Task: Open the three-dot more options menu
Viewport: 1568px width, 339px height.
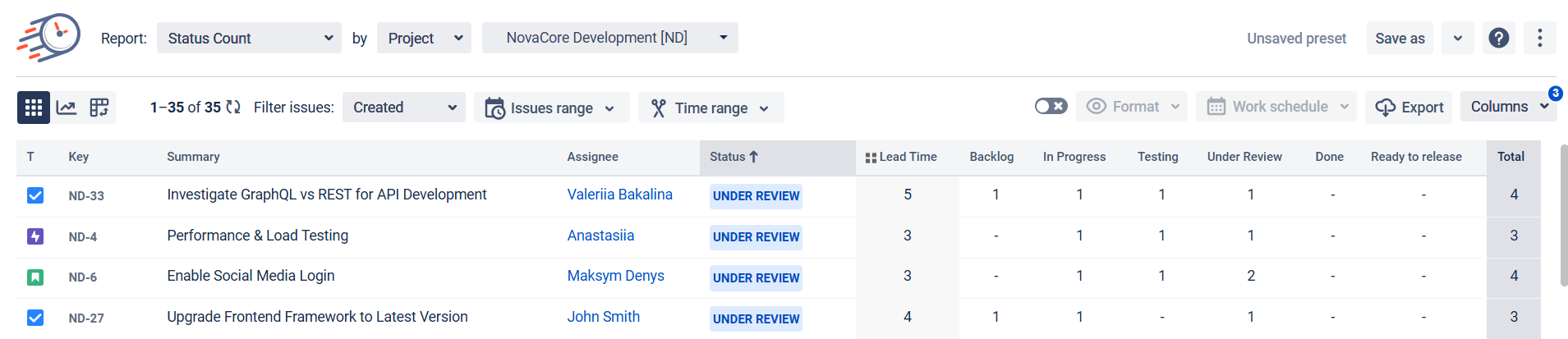Action: 1539,38
